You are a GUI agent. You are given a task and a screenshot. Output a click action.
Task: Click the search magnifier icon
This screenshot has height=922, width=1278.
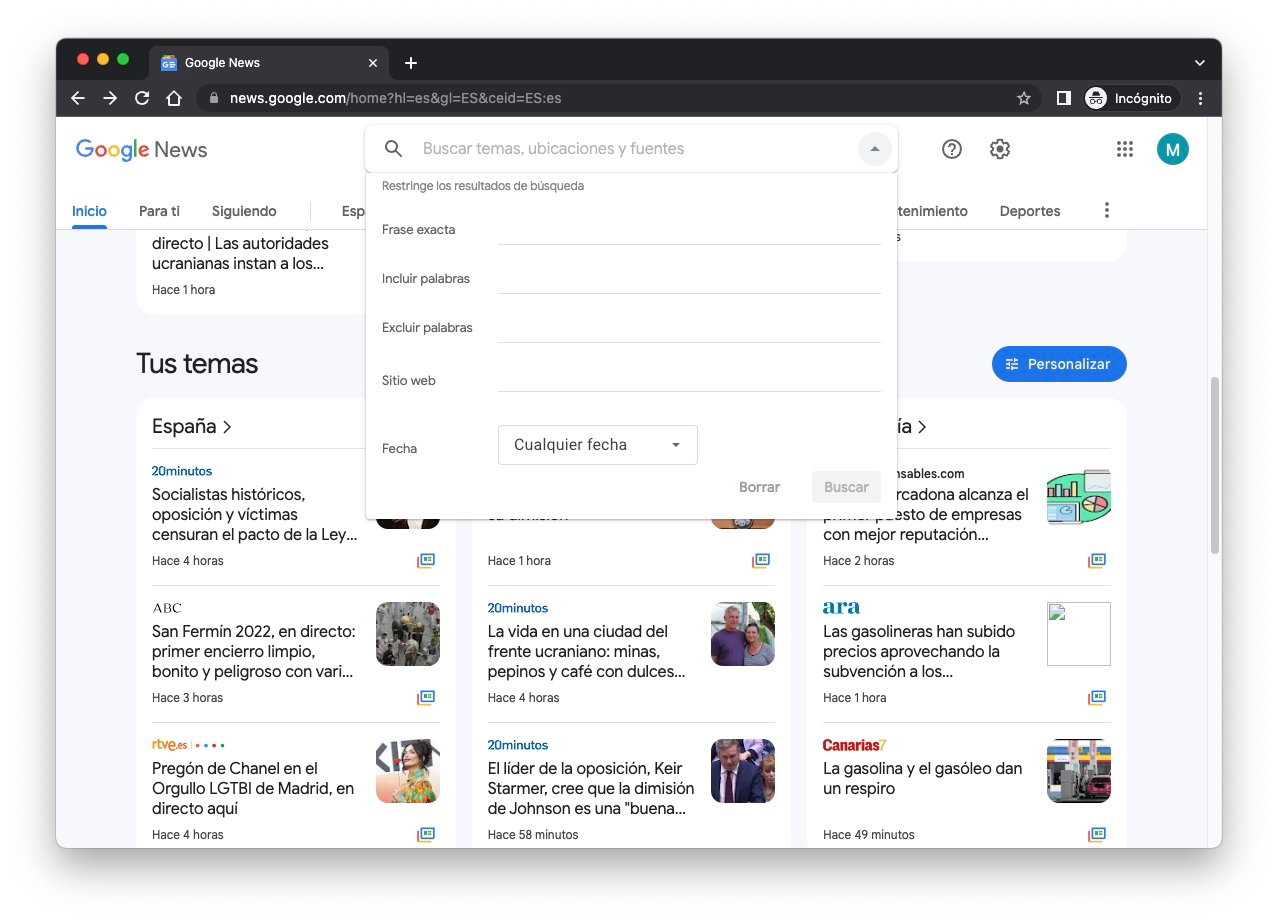pos(393,148)
